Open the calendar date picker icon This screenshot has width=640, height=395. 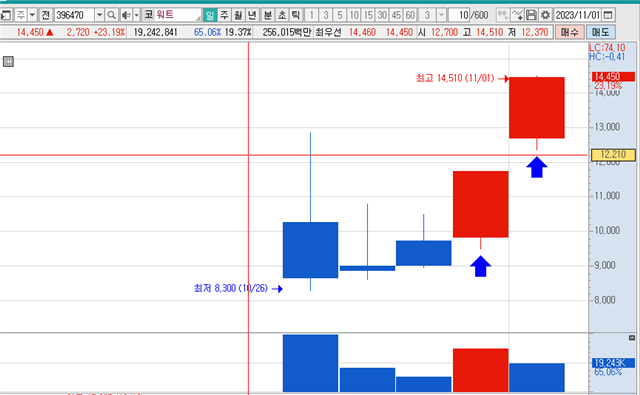tap(608, 16)
